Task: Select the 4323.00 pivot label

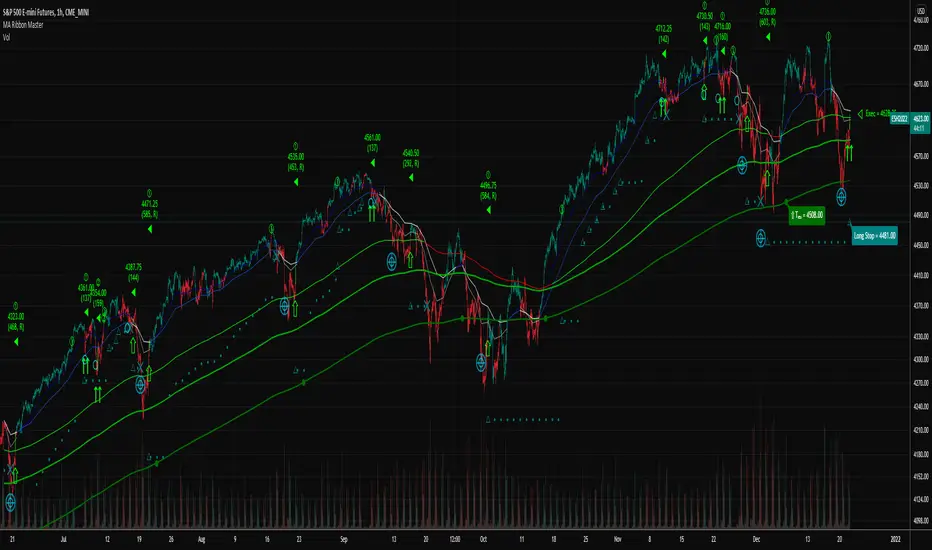Action: [15, 322]
